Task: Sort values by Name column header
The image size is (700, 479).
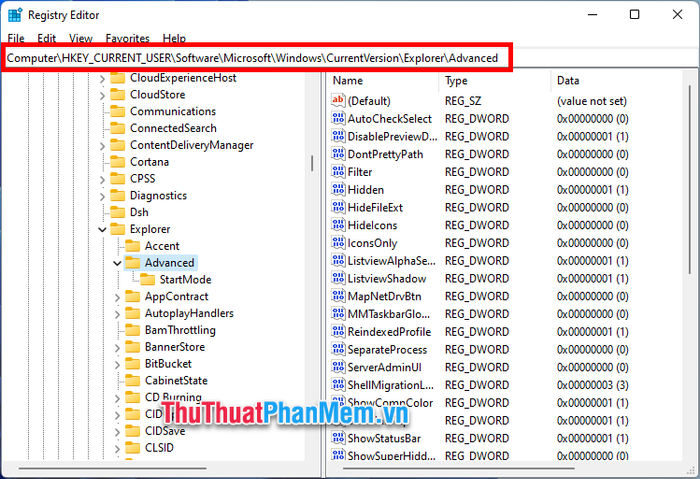Action: point(383,80)
